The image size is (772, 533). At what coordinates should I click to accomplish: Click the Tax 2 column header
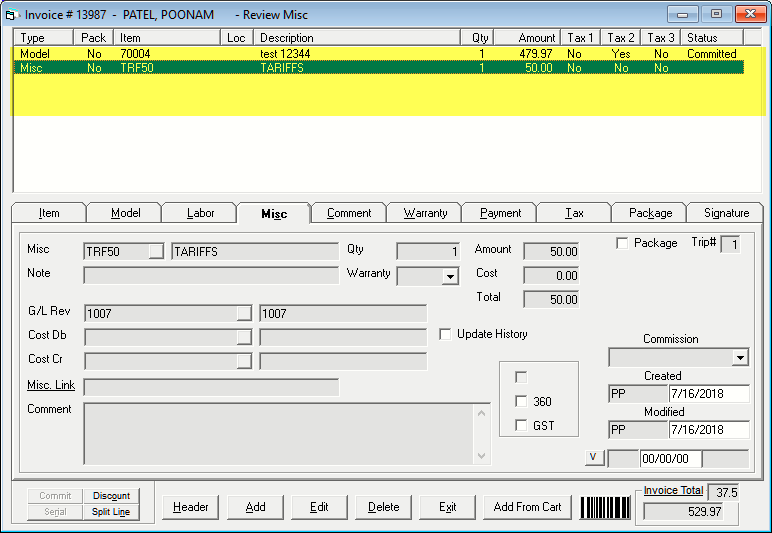[620, 38]
